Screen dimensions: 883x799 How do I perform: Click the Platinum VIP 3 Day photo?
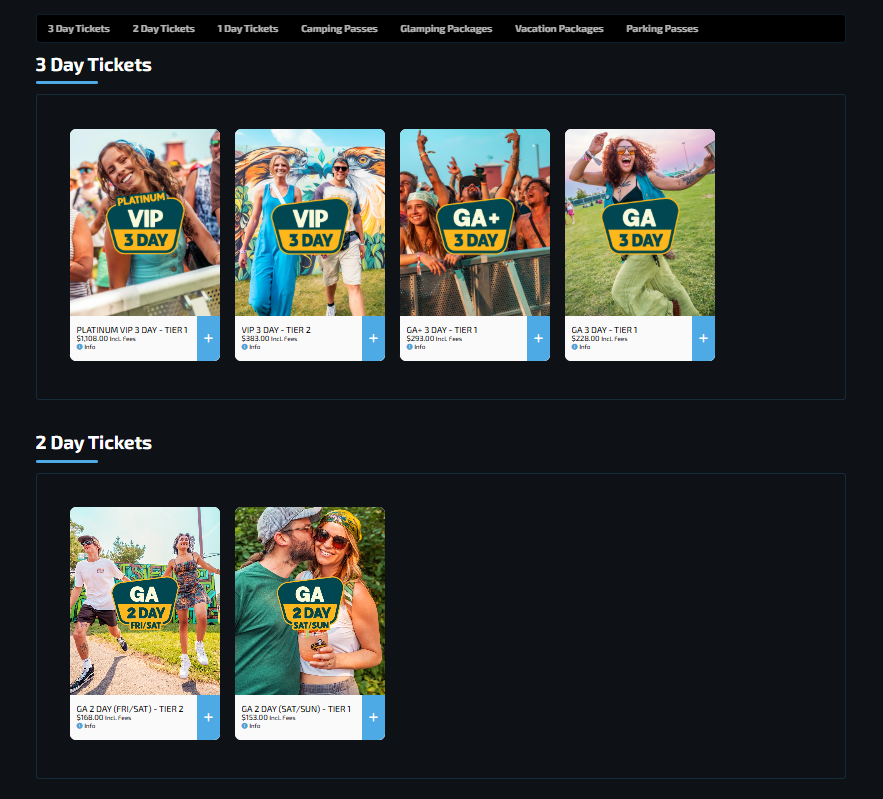[x=145, y=223]
